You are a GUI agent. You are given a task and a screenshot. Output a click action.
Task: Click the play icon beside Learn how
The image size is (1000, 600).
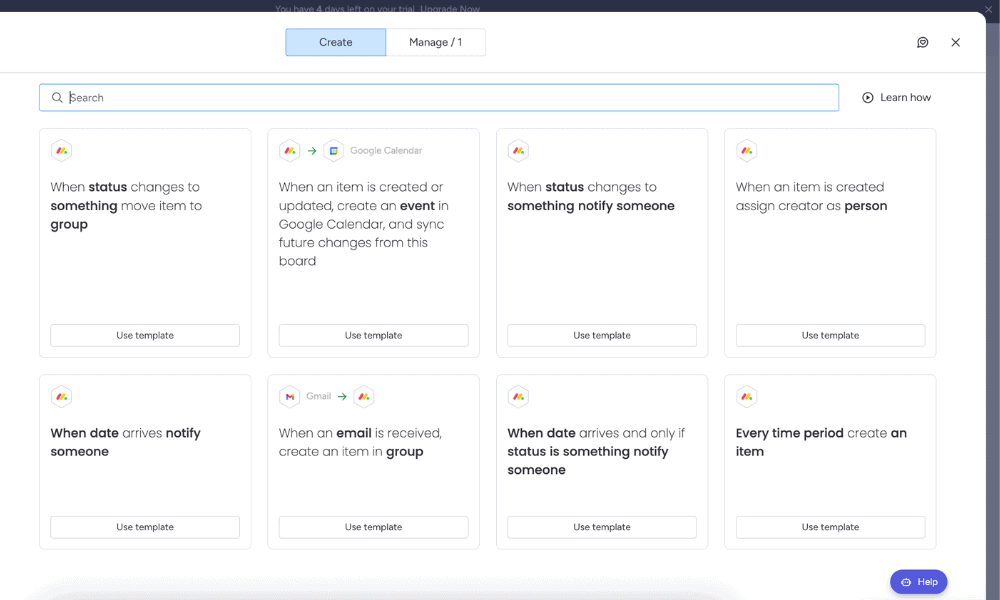click(x=868, y=98)
